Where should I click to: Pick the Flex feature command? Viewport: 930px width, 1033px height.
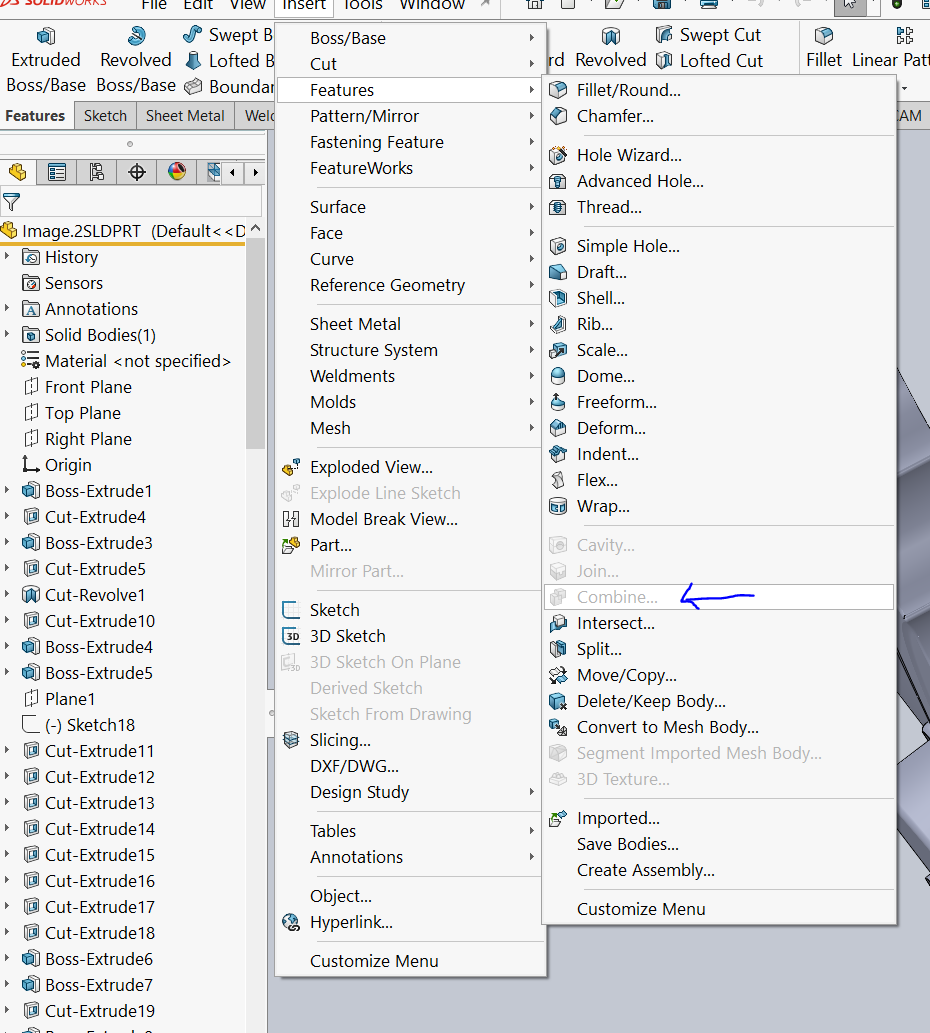tap(718, 480)
